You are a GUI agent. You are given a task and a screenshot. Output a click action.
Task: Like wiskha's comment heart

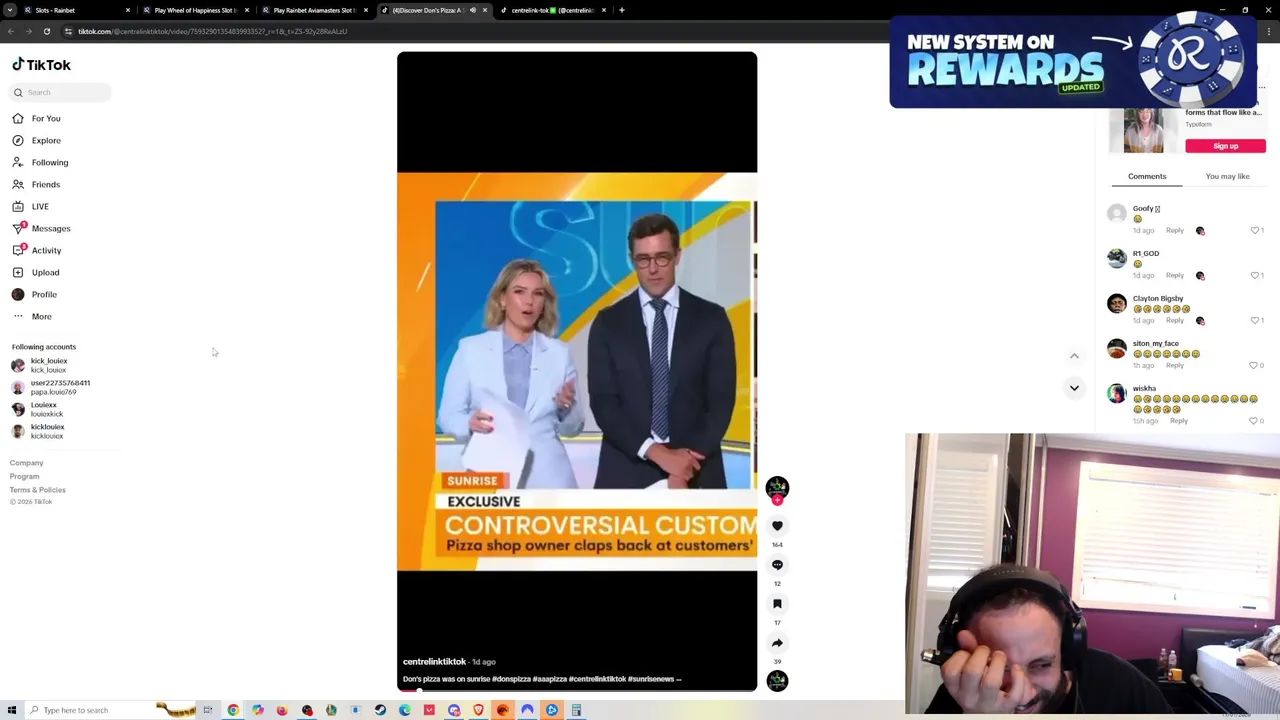coord(1255,421)
